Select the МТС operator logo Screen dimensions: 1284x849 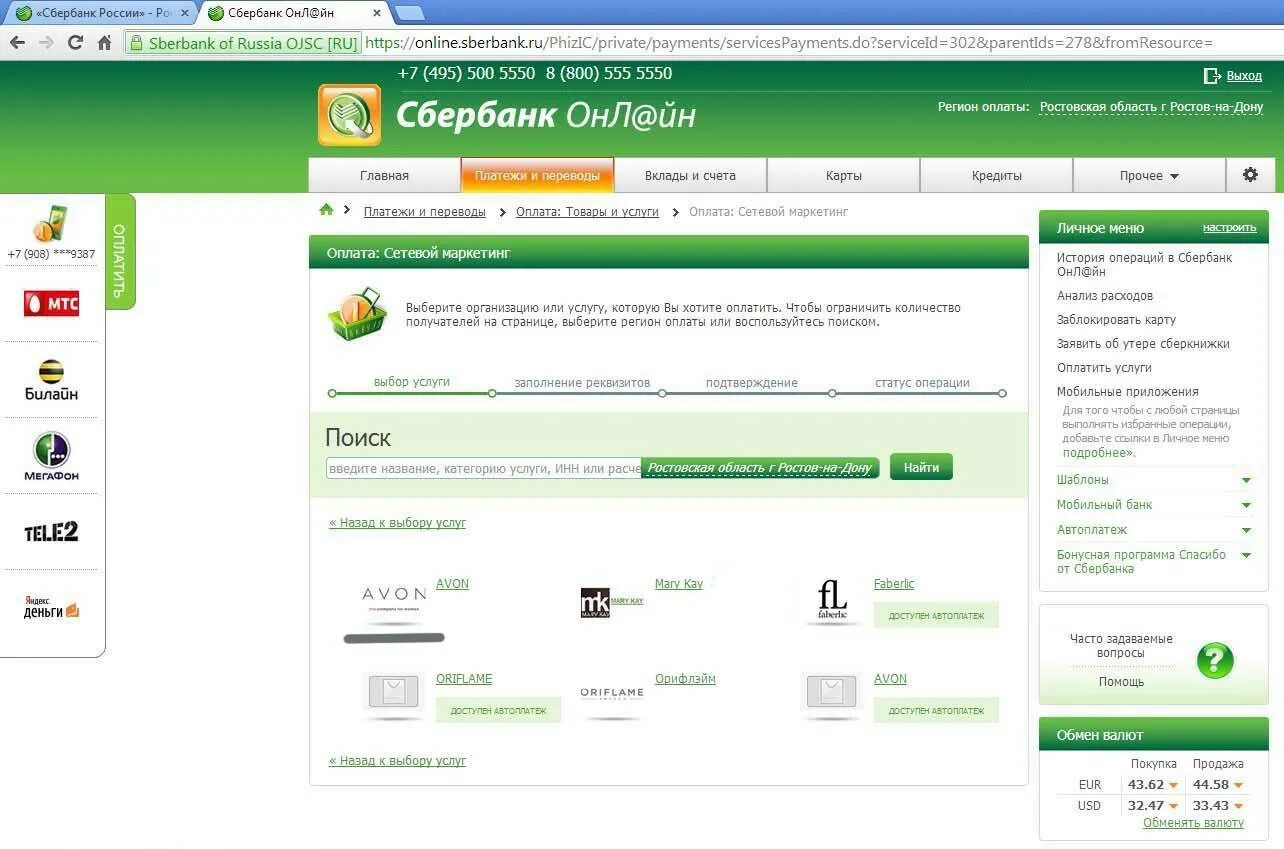point(51,304)
